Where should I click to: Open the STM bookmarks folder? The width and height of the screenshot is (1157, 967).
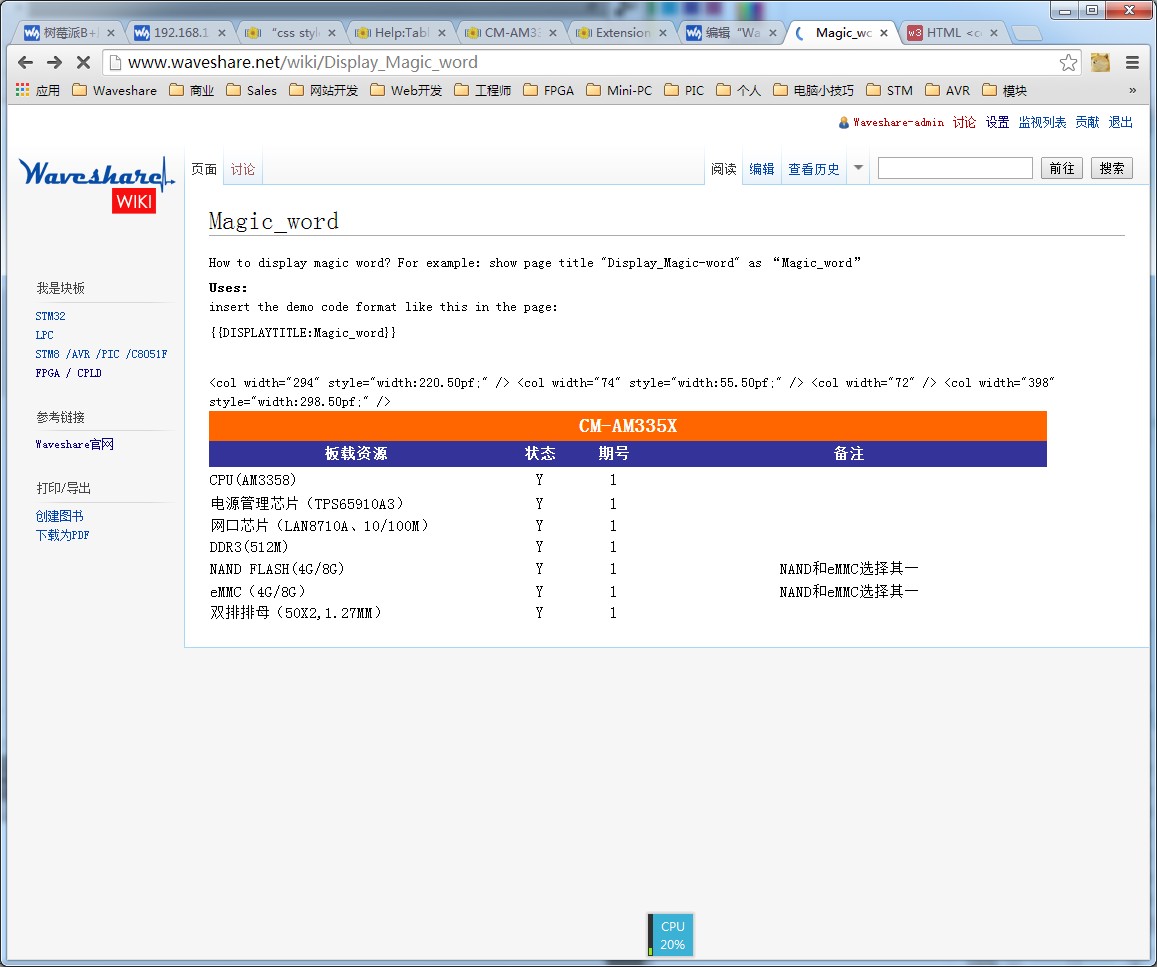pyautogui.click(x=889, y=90)
